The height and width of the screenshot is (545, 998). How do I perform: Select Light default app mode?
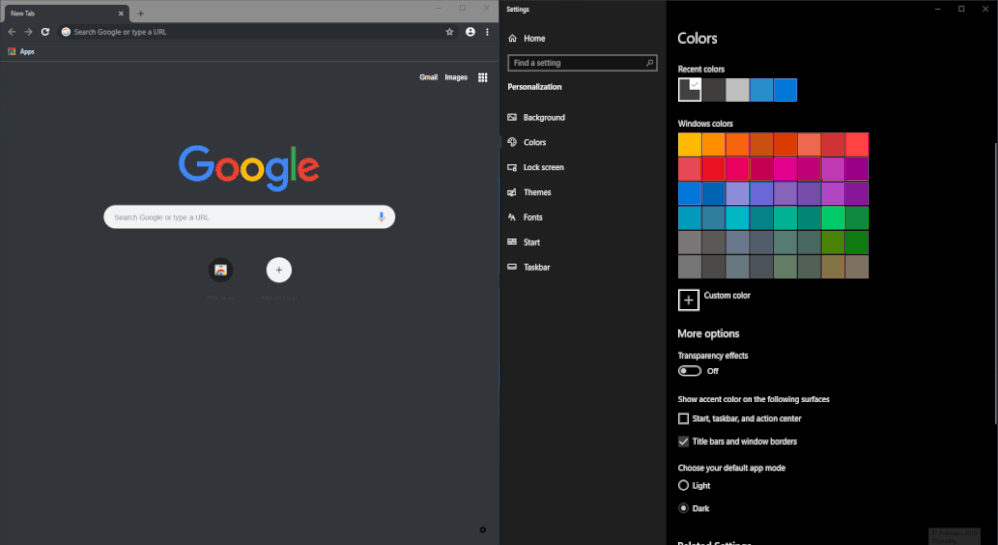(683, 485)
